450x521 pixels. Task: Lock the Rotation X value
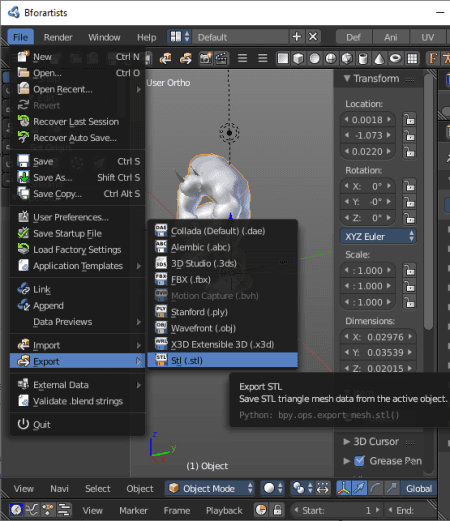pyautogui.click(x=409, y=186)
